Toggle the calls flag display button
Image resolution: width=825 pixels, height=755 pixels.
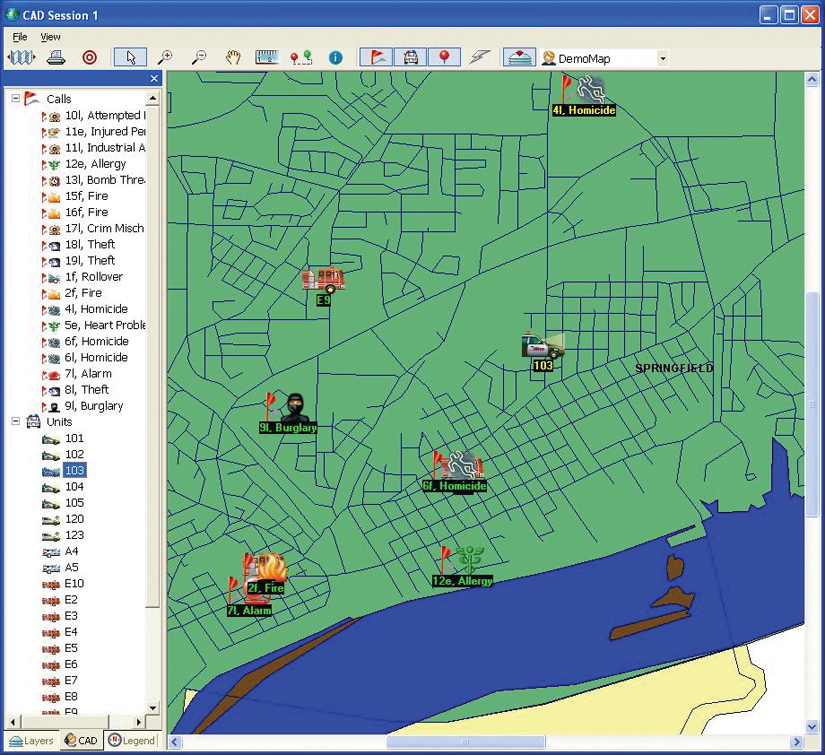coord(376,58)
